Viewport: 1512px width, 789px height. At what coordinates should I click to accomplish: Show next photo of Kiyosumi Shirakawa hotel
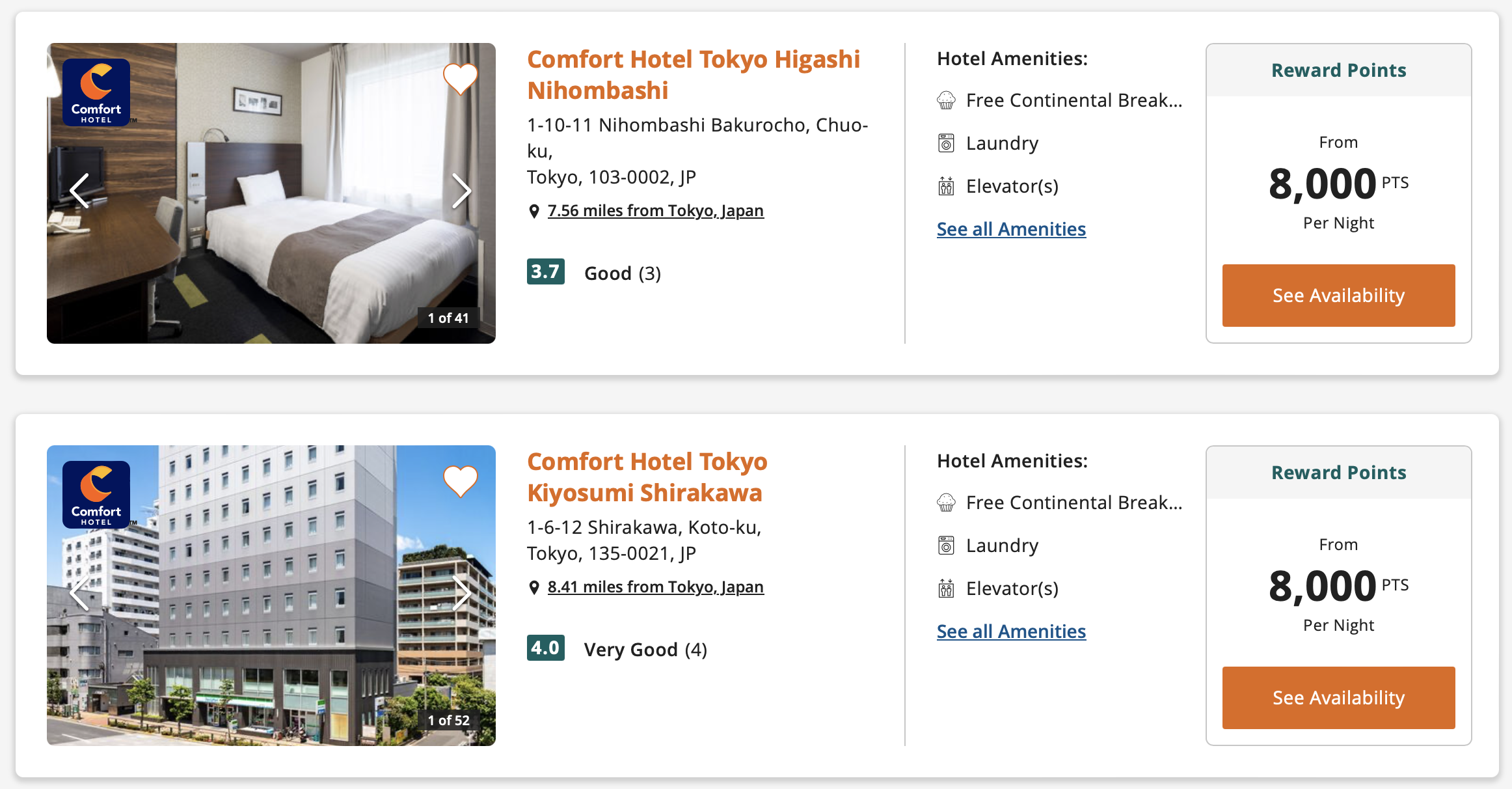(461, 593)
